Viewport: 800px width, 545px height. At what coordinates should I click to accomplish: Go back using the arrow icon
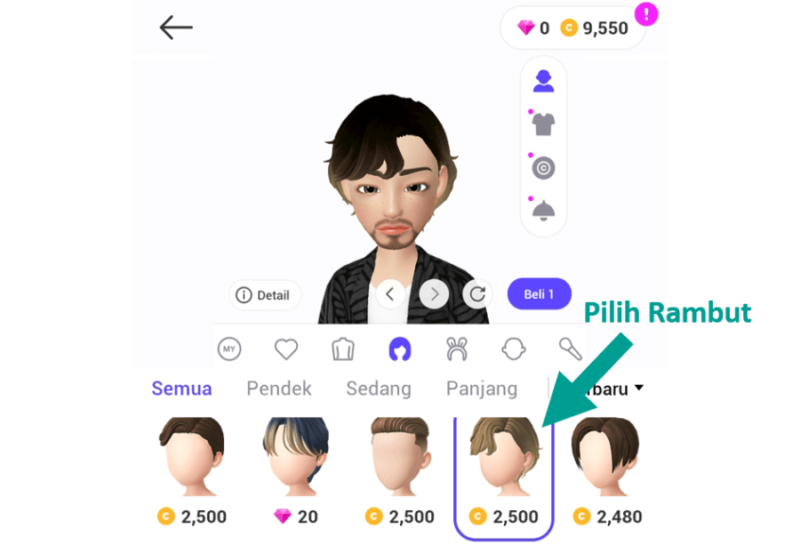pyautogui.click(x=176, y=28)
